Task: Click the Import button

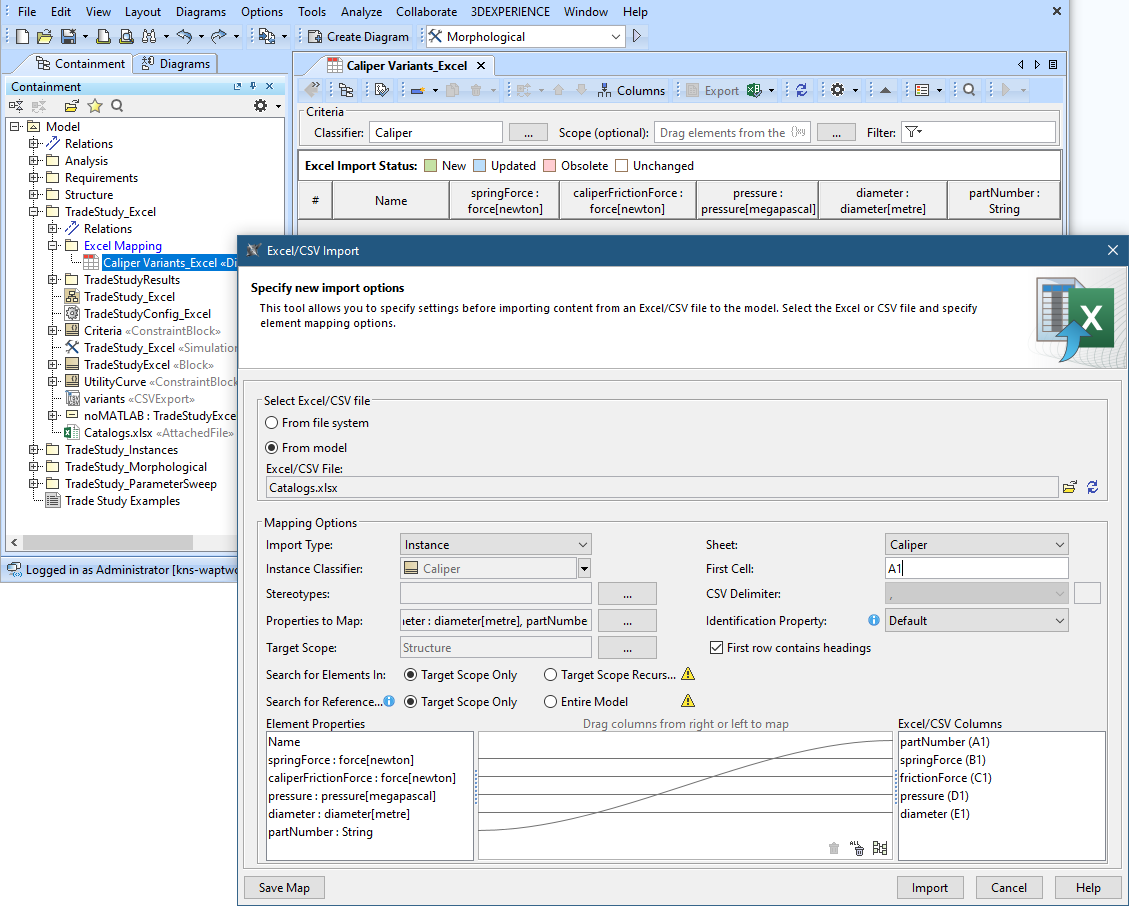Action: coord(930,887)
